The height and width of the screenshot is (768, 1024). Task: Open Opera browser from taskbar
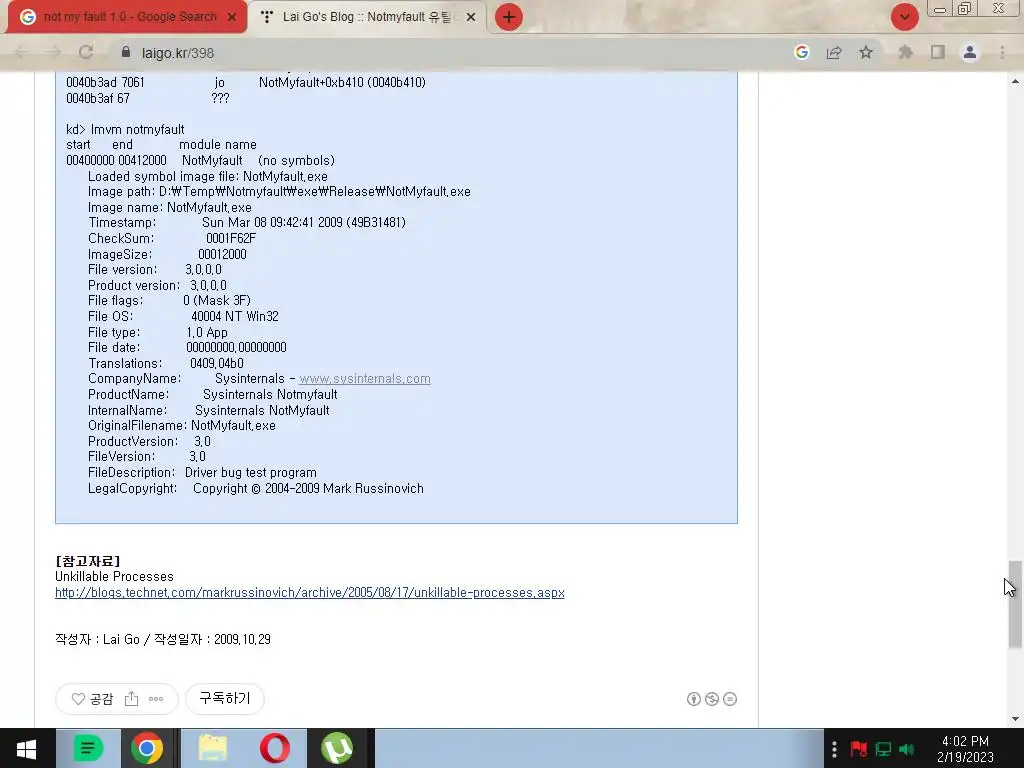pos(275,748)
